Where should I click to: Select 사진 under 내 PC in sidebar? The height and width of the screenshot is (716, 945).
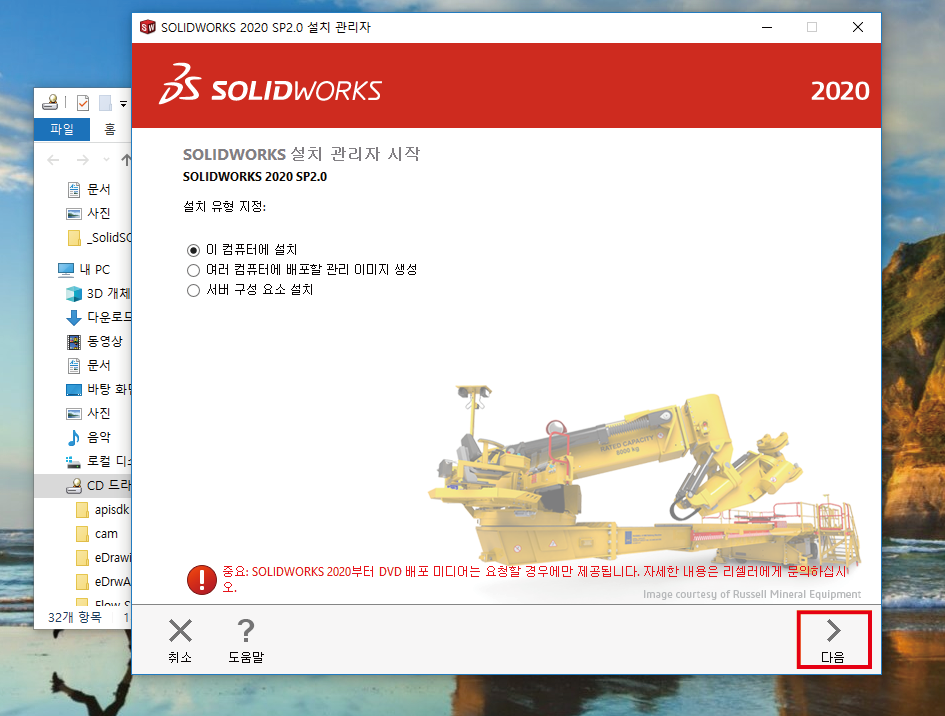point(89,413)
